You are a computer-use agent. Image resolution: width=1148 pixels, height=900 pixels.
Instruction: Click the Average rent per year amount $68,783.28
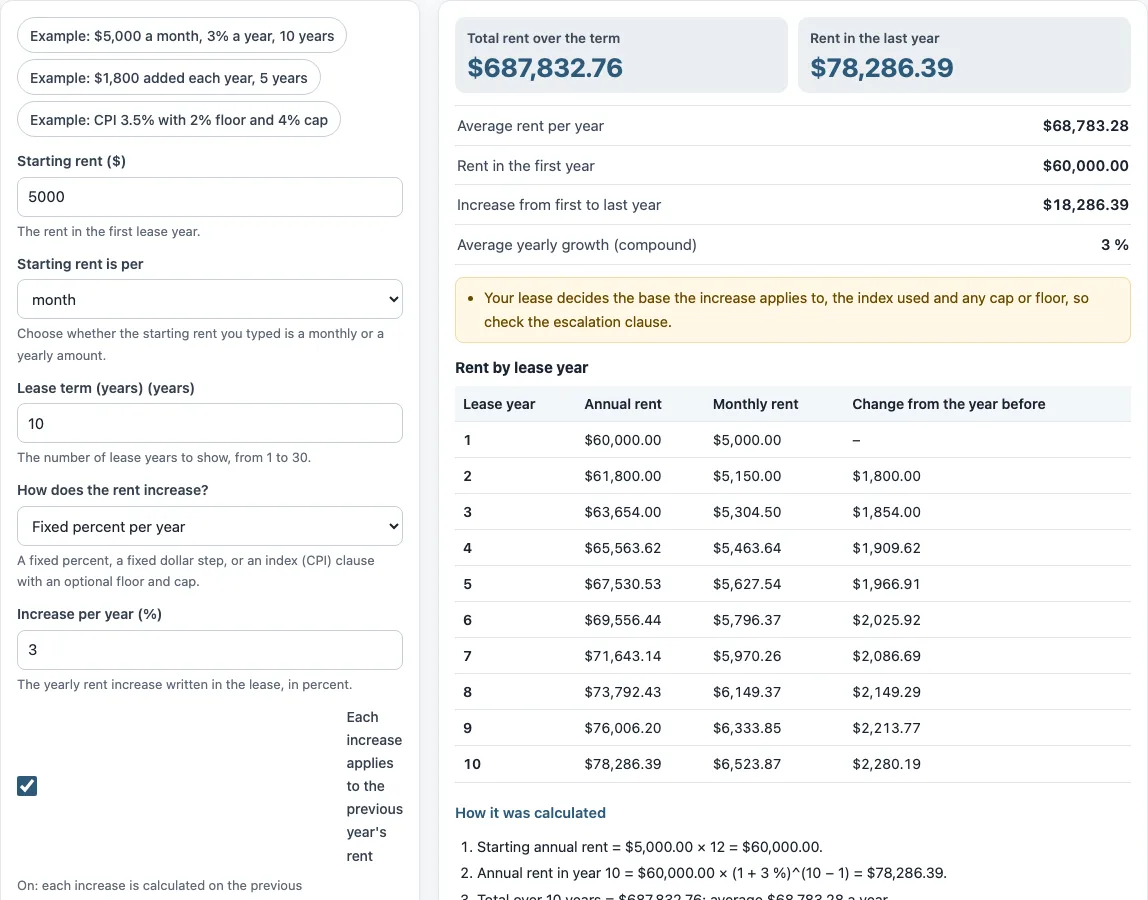(x=1086, y=126)
